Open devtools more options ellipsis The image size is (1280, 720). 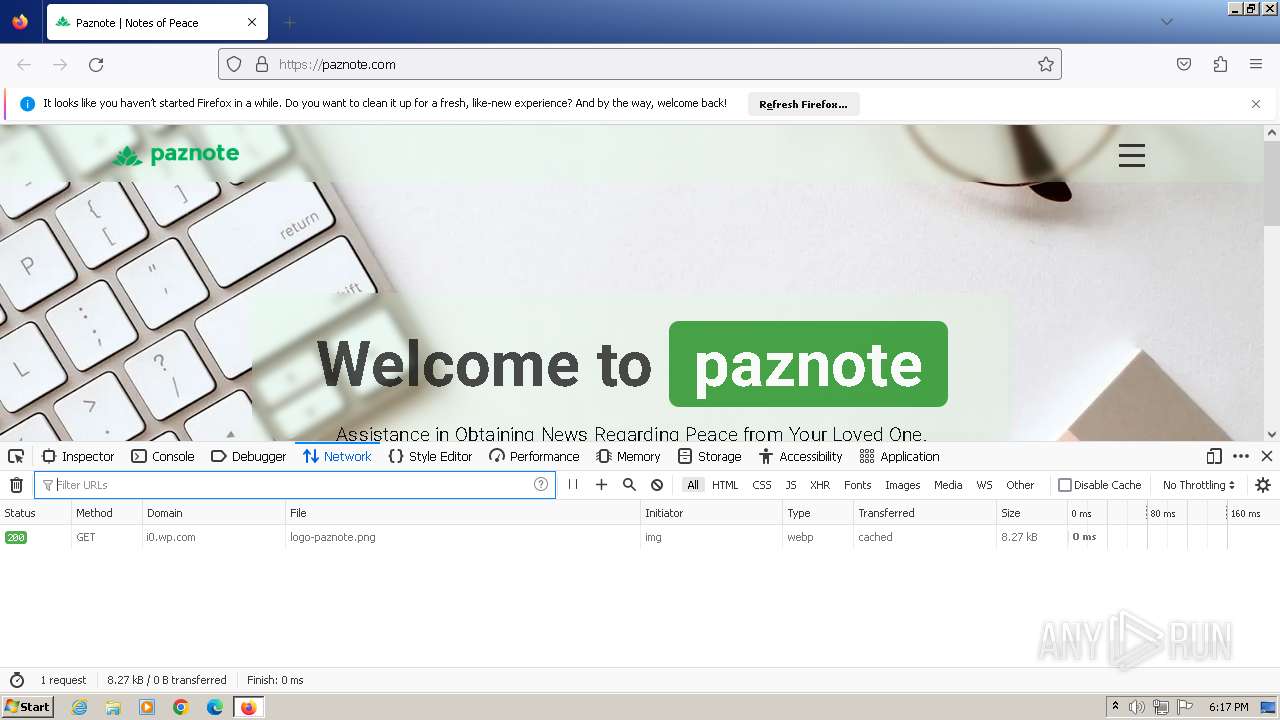tap(1241, 456)
